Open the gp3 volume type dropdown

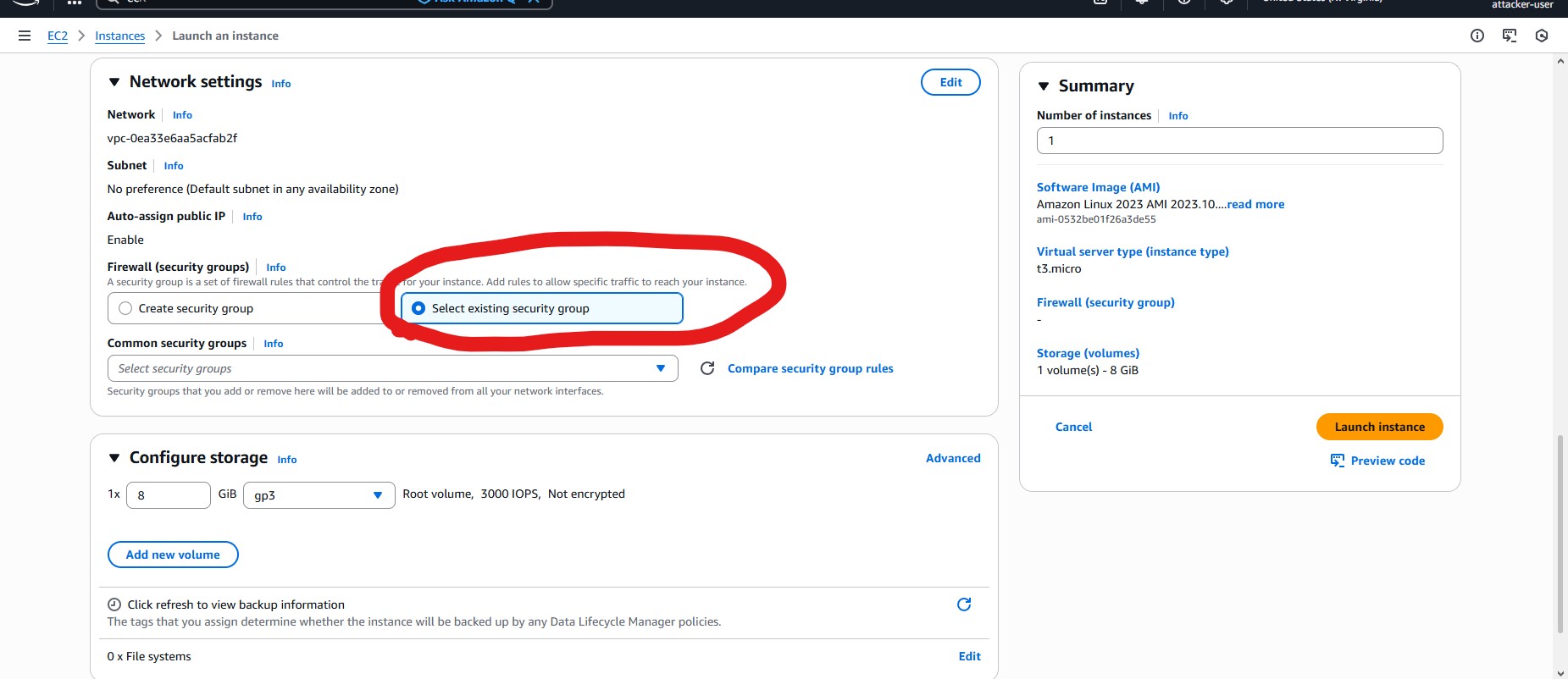(x=319, y=495)
